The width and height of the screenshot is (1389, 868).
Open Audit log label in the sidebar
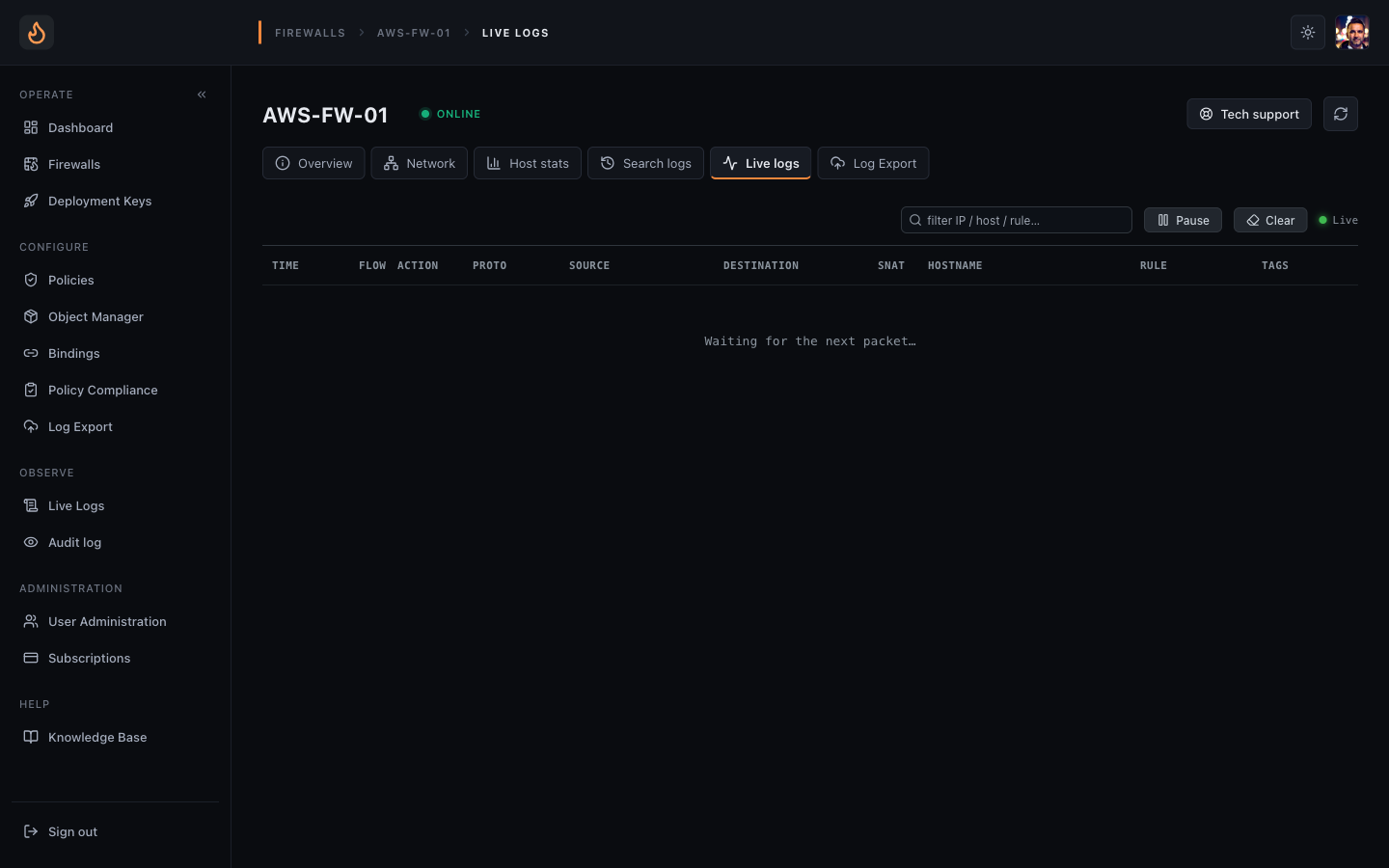74,542
